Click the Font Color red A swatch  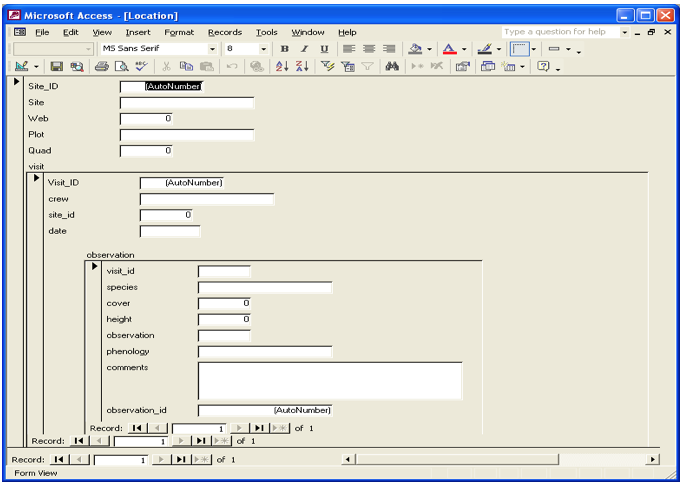(x=450, y=49)
